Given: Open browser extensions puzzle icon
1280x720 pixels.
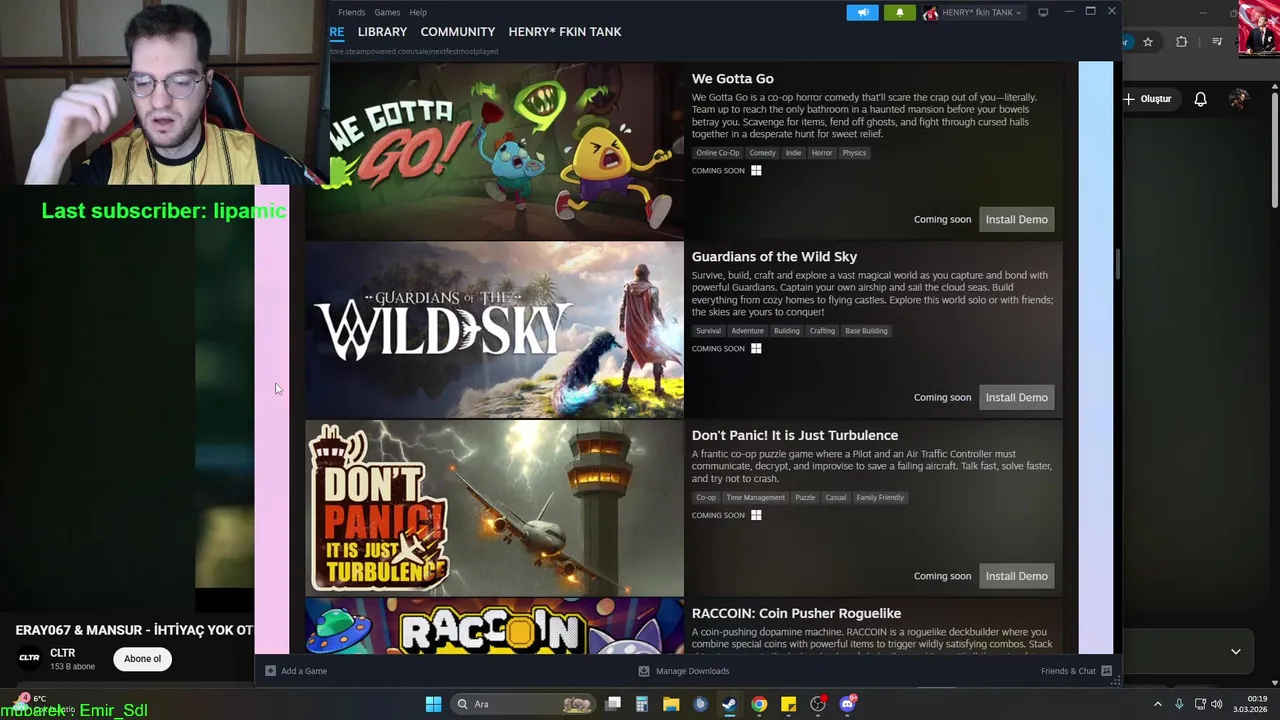Looking at the screenshot, I should 1182,42.
